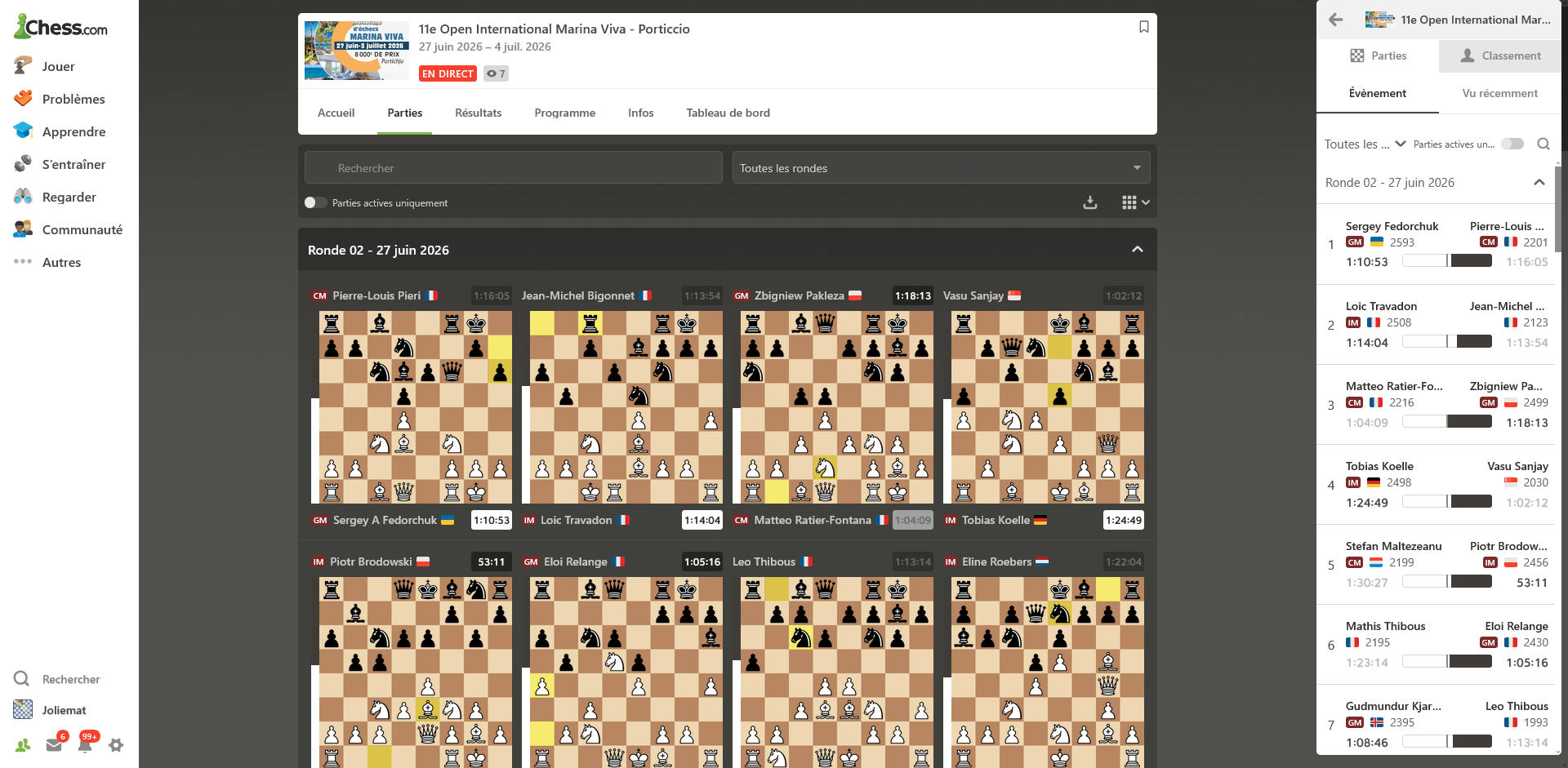Switch to the Vu récemment tab
The height and width of the screenshot is (768, 1568).
[1500, 93]
